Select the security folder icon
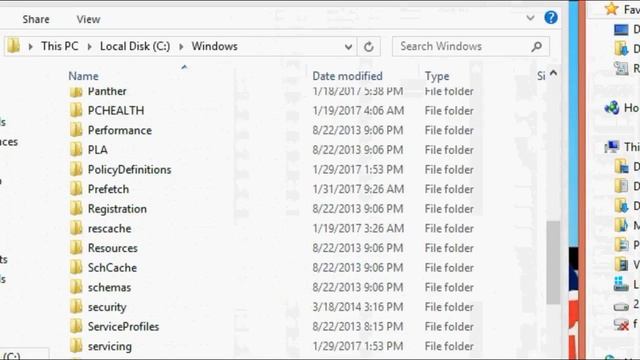This screenshot has width=640, height=360. coord(76,307)
